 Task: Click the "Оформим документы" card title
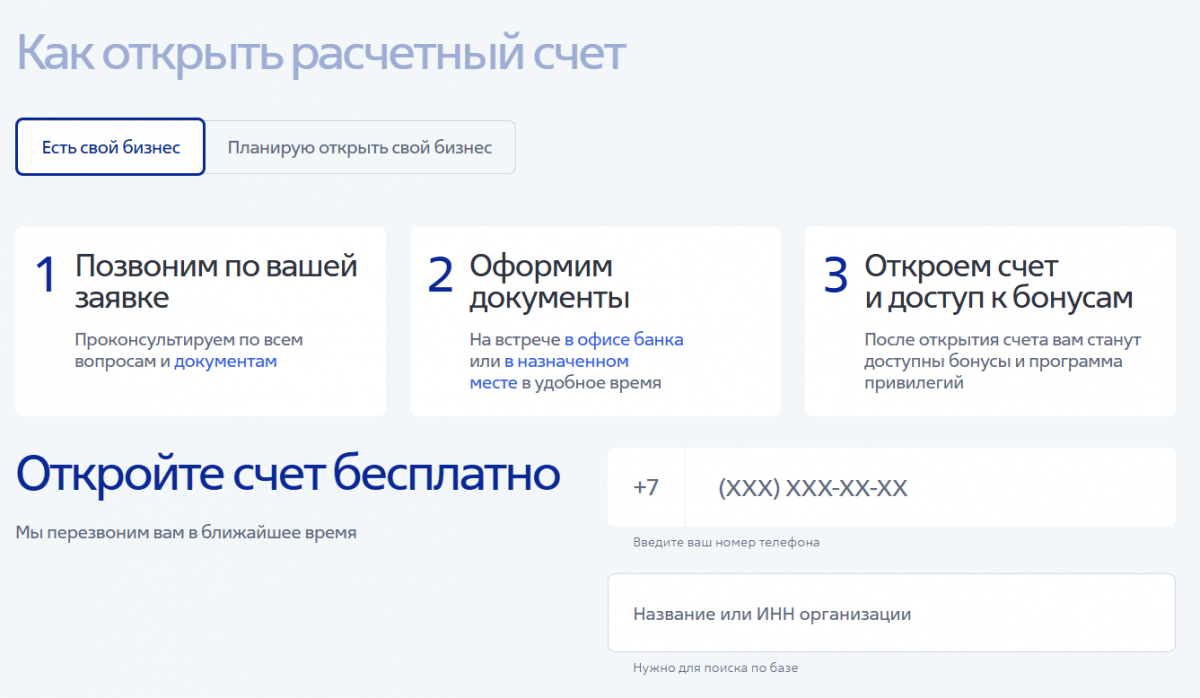pos(549,282)
